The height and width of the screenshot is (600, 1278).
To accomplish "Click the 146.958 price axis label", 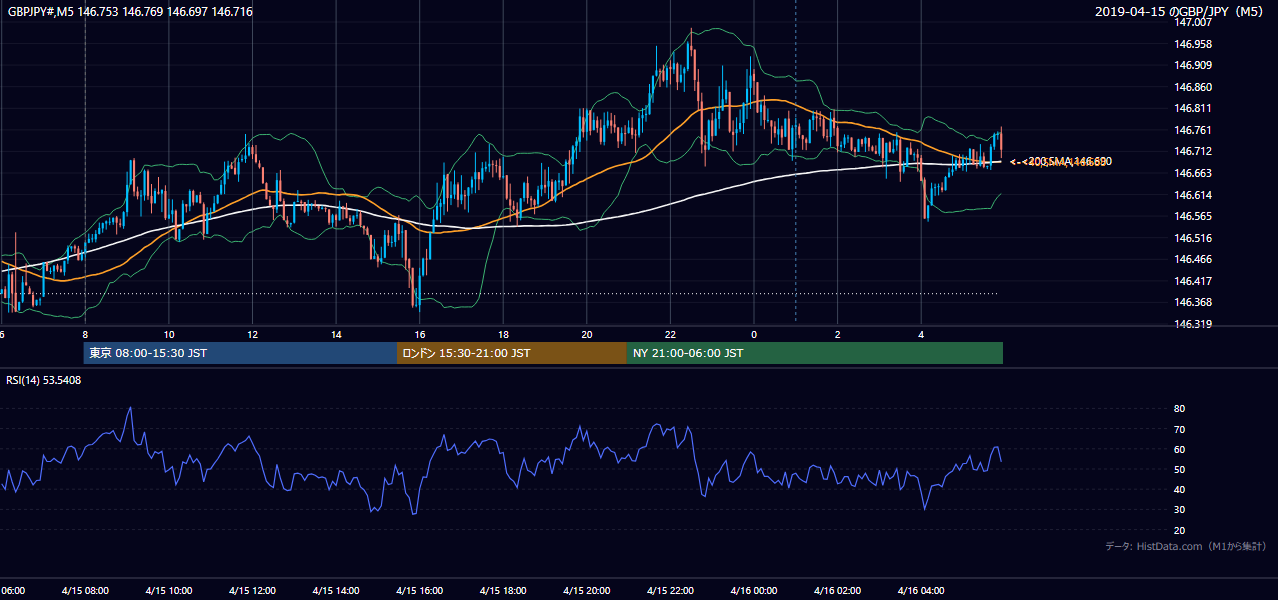I will click(x=1193, y=44).
